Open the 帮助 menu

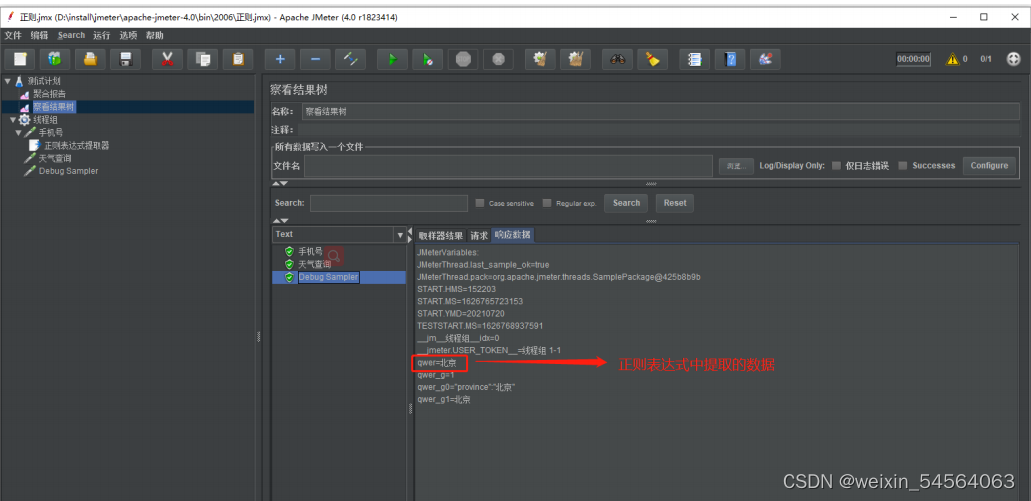pyautogui.click(x=155, y=36)
